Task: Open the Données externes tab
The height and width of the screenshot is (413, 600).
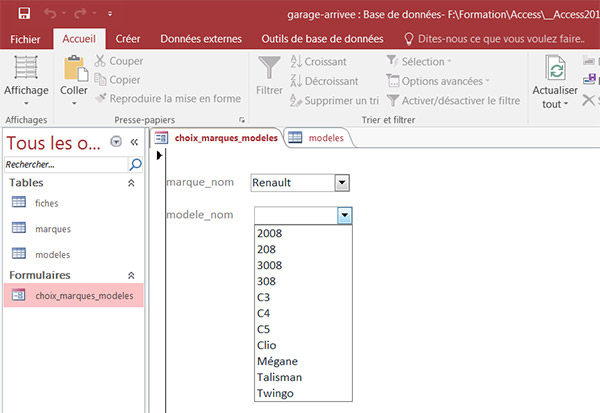Action: [201, 39]
